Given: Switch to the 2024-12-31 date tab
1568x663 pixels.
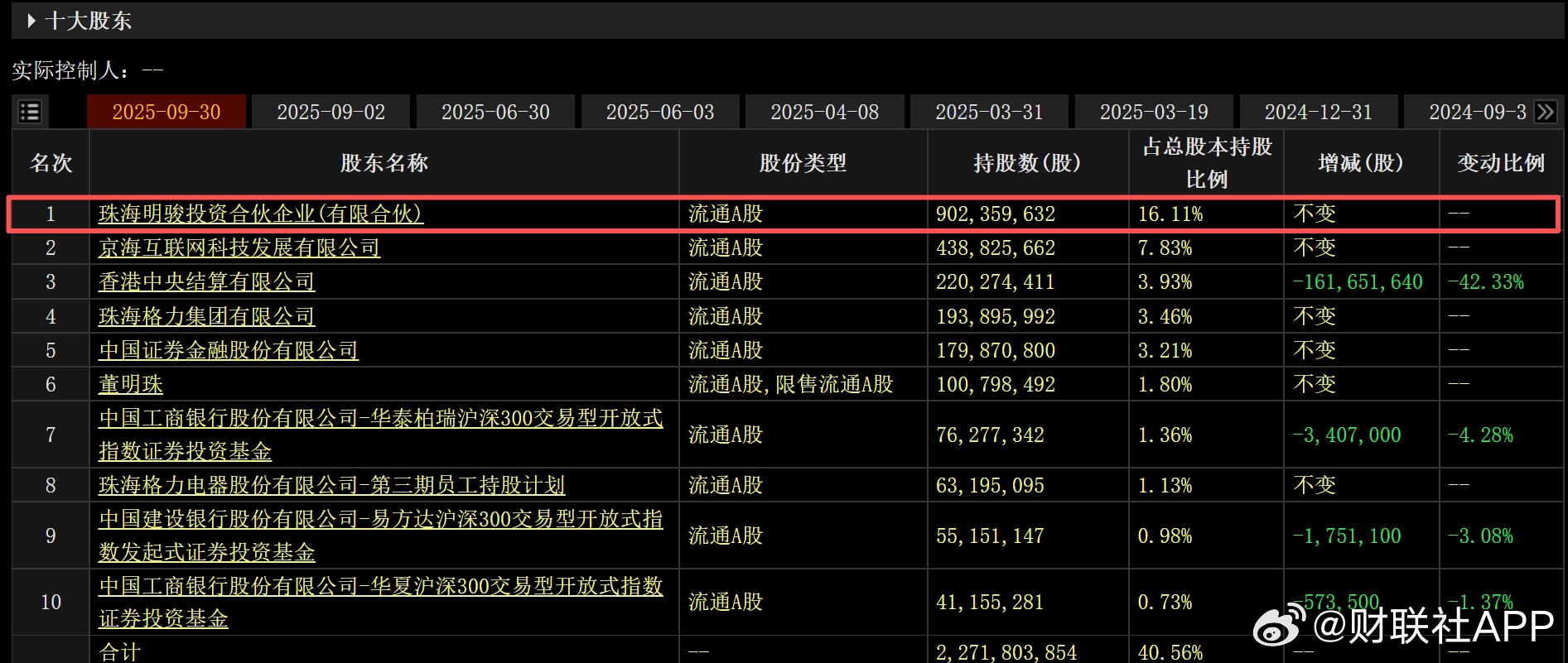Looking at the screenshot, I should tap(1318, 112).
